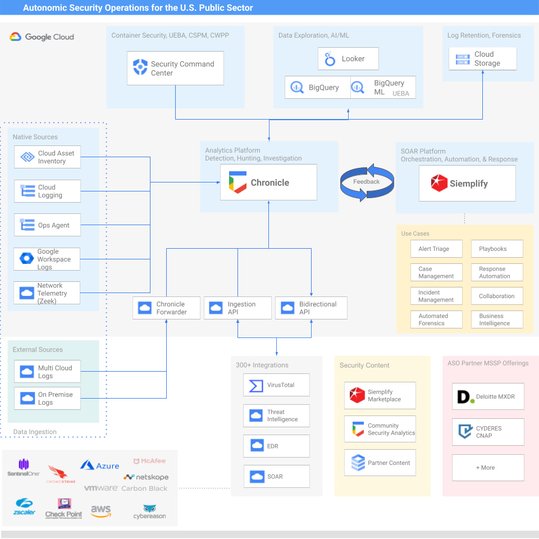This screenshot has height=539, width=539.
Task: Select the Business Intelligence box
Action: click(497, 319)
